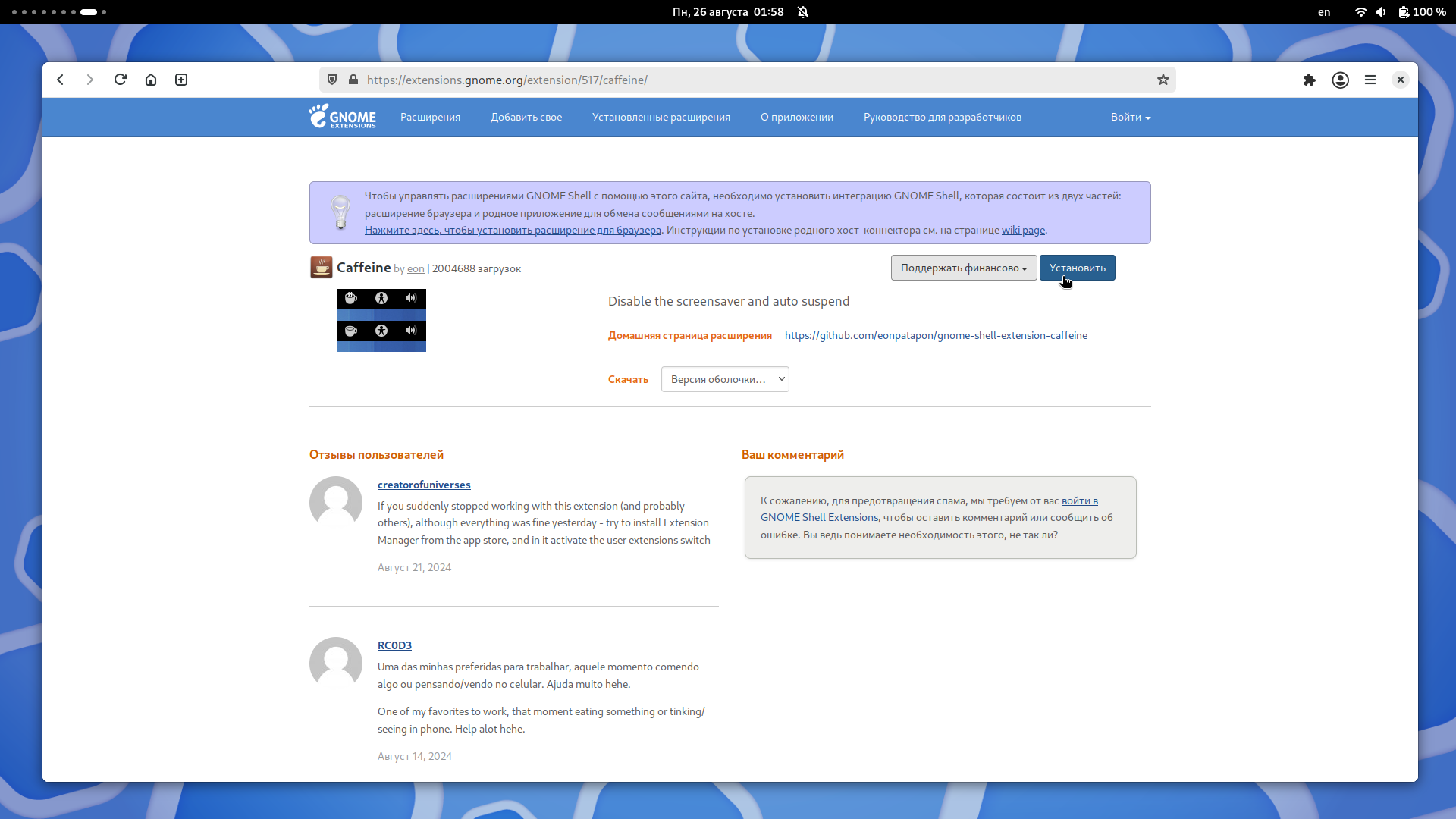Open Руководство для разработчиков link
Screen dimensions: 1456x819
coord(943,117)
